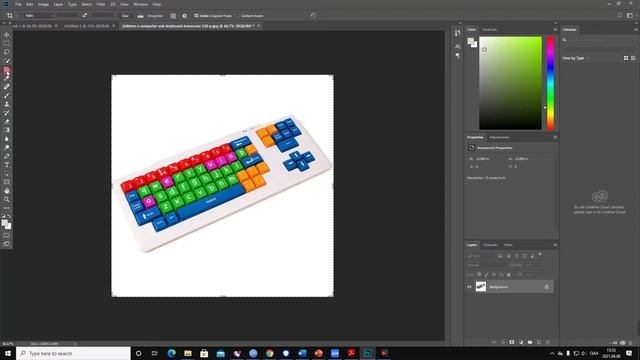
Task: Toggle lock transparent pixels in the Layers panel
Action: 479,275
